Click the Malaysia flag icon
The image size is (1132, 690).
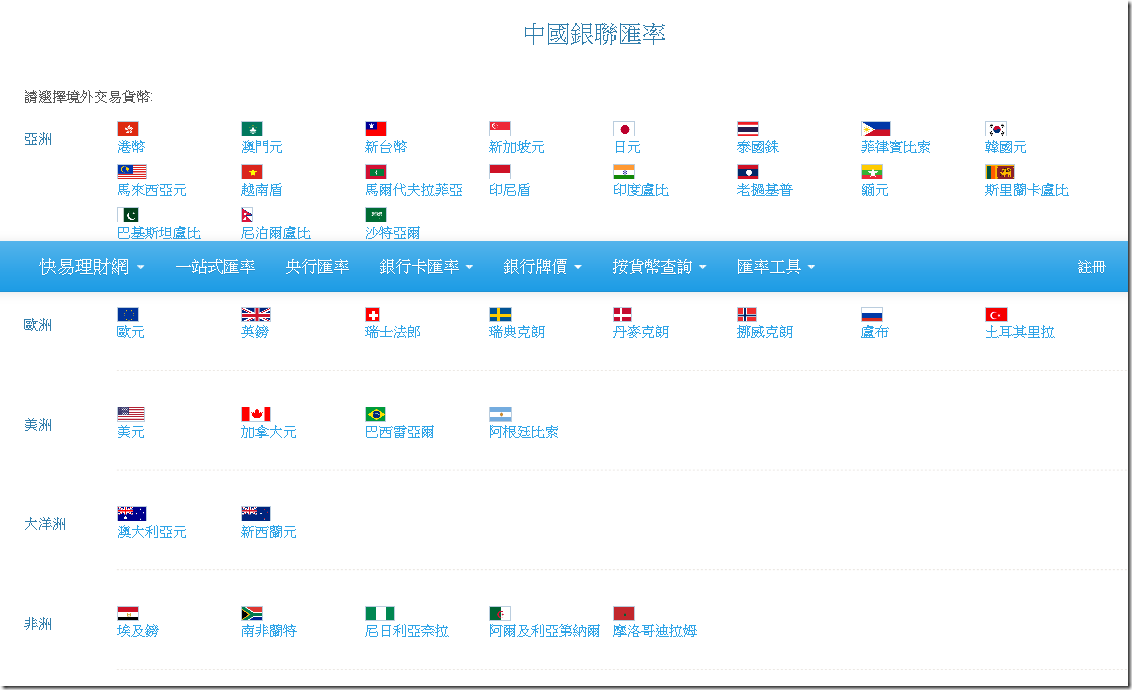click(132, 172)
